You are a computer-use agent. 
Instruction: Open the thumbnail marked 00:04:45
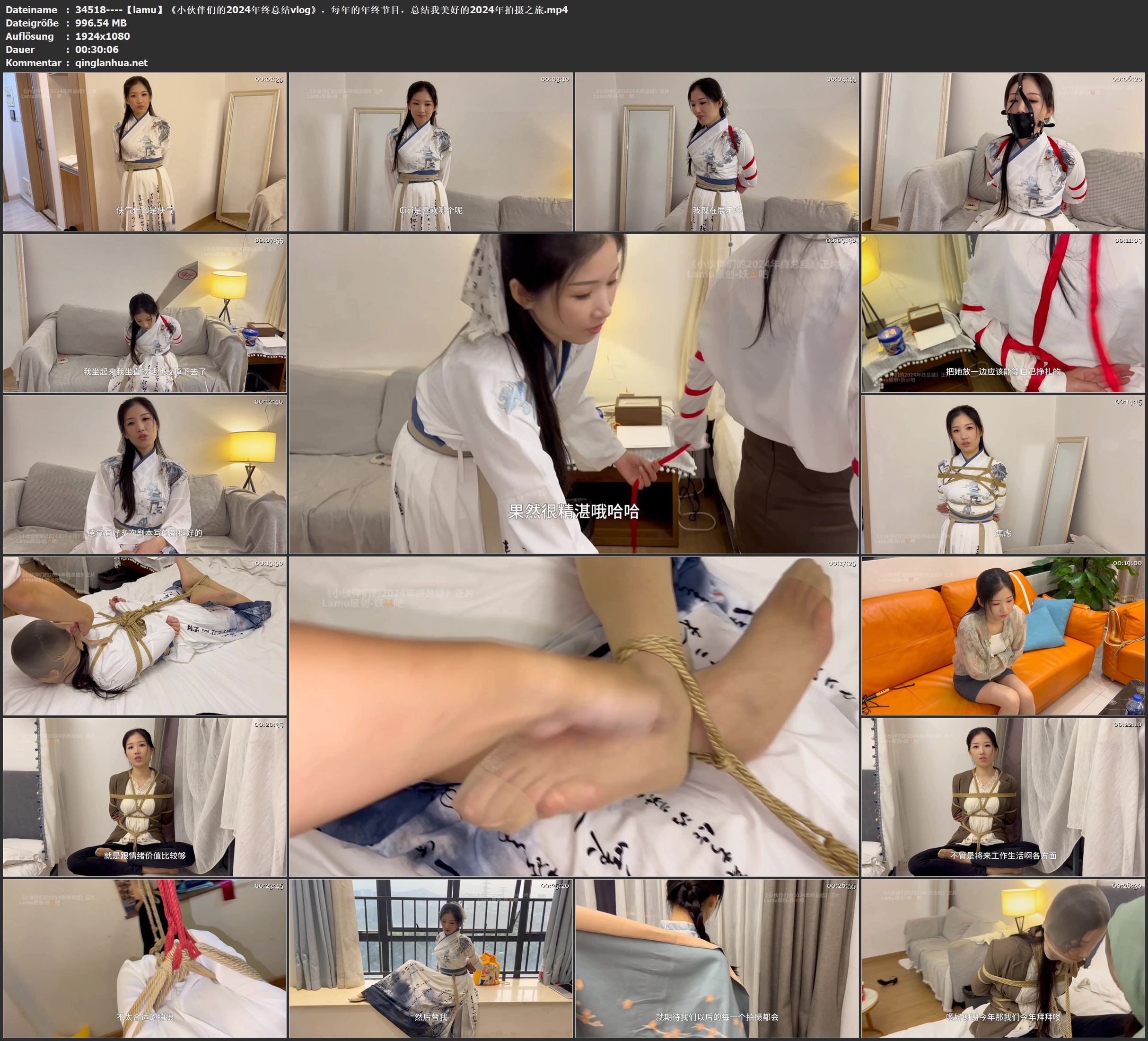point(717,151)
